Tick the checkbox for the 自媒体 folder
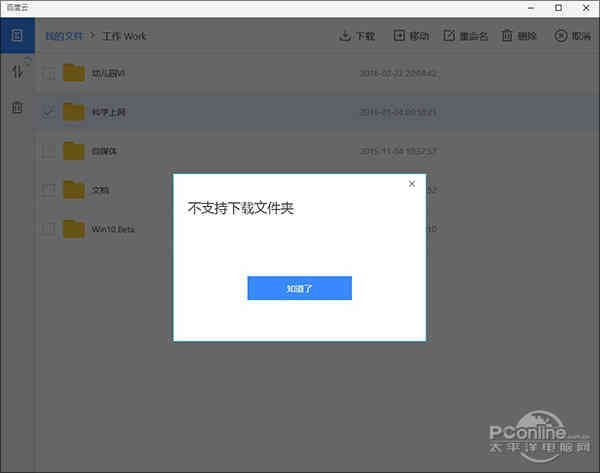 click(x=49, y=151)
